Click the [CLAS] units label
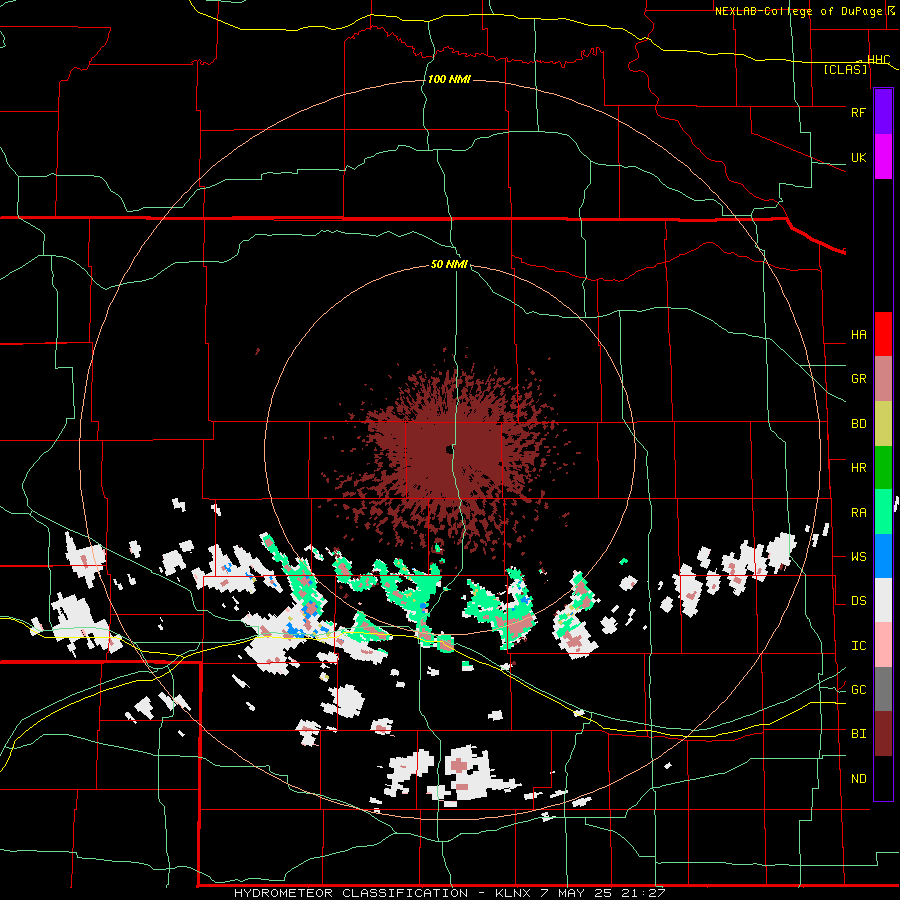The image size is (900, 900). tap(845, 69)
